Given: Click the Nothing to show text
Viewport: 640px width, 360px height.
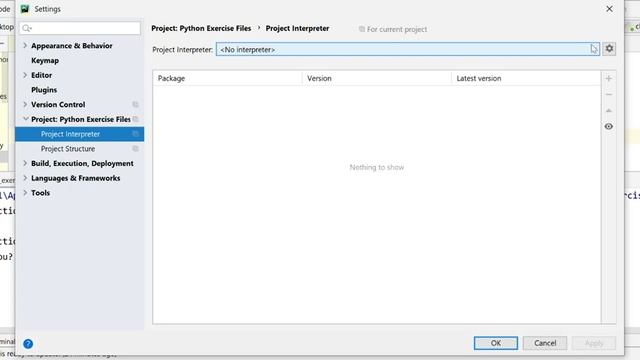Looking at the screenshot, I should 377,167.
